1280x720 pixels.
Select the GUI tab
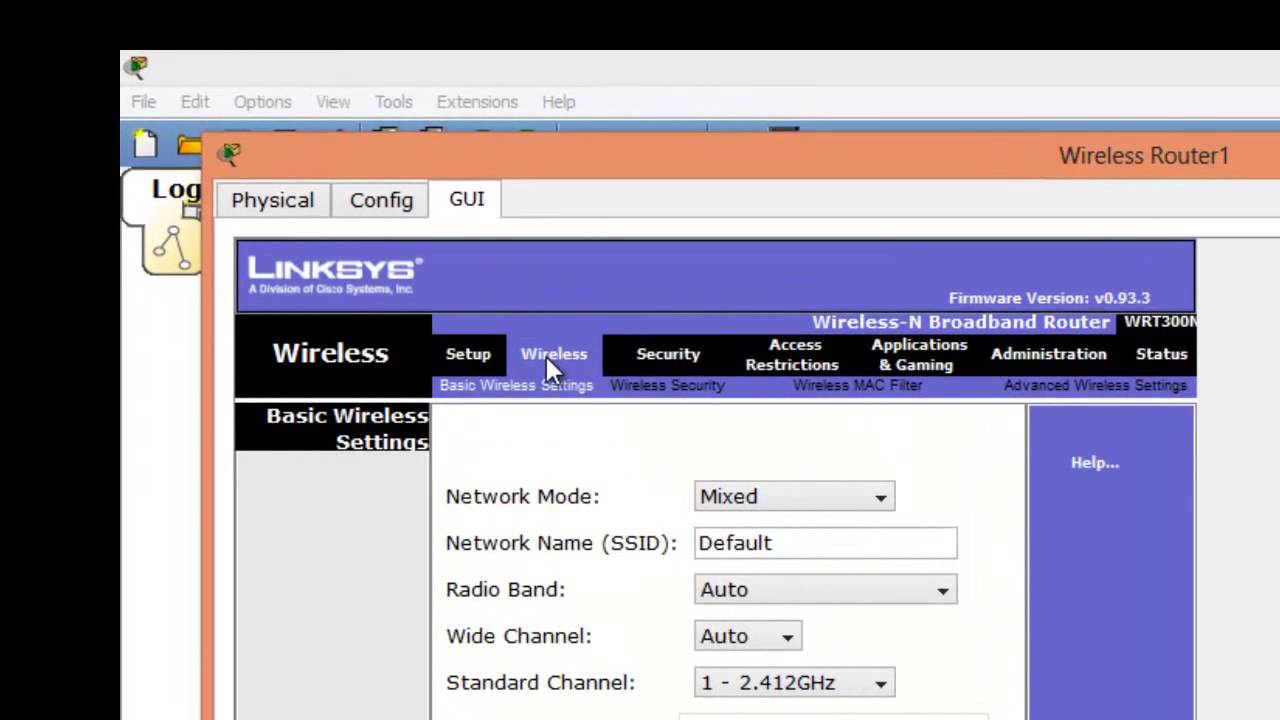pos(467,199)
